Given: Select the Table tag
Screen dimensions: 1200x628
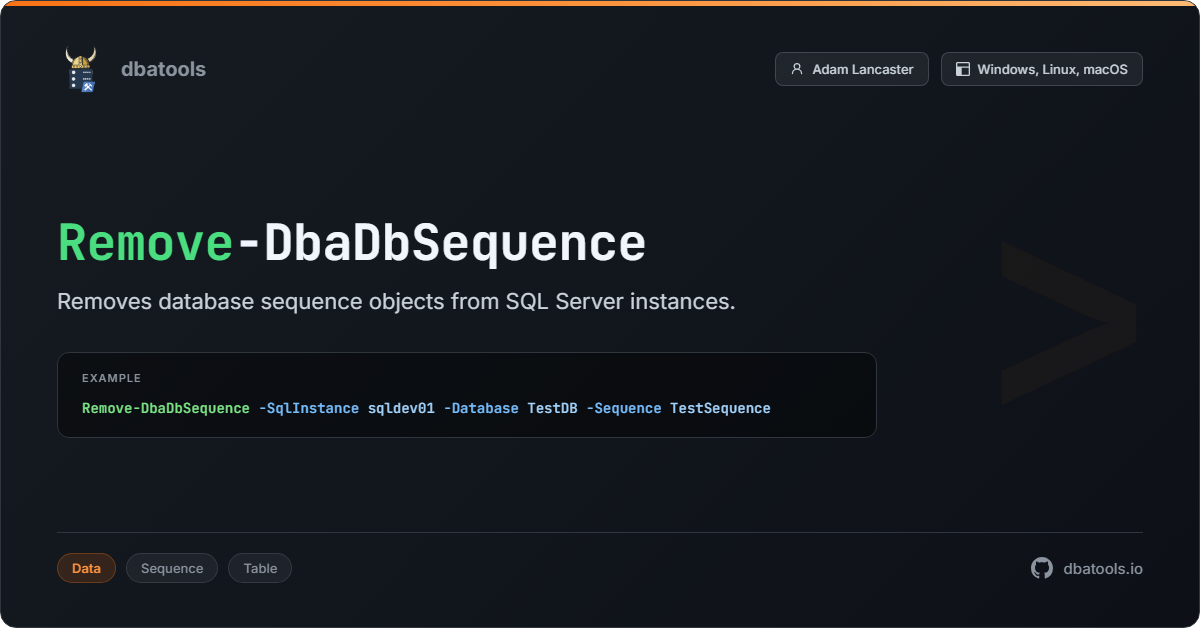Looking at the screenshot, I should (x=260, y=568).
